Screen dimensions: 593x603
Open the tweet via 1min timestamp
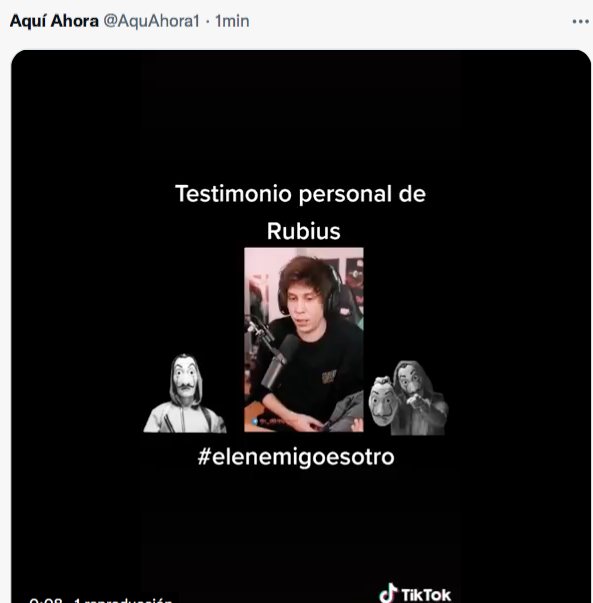point(232,21)
